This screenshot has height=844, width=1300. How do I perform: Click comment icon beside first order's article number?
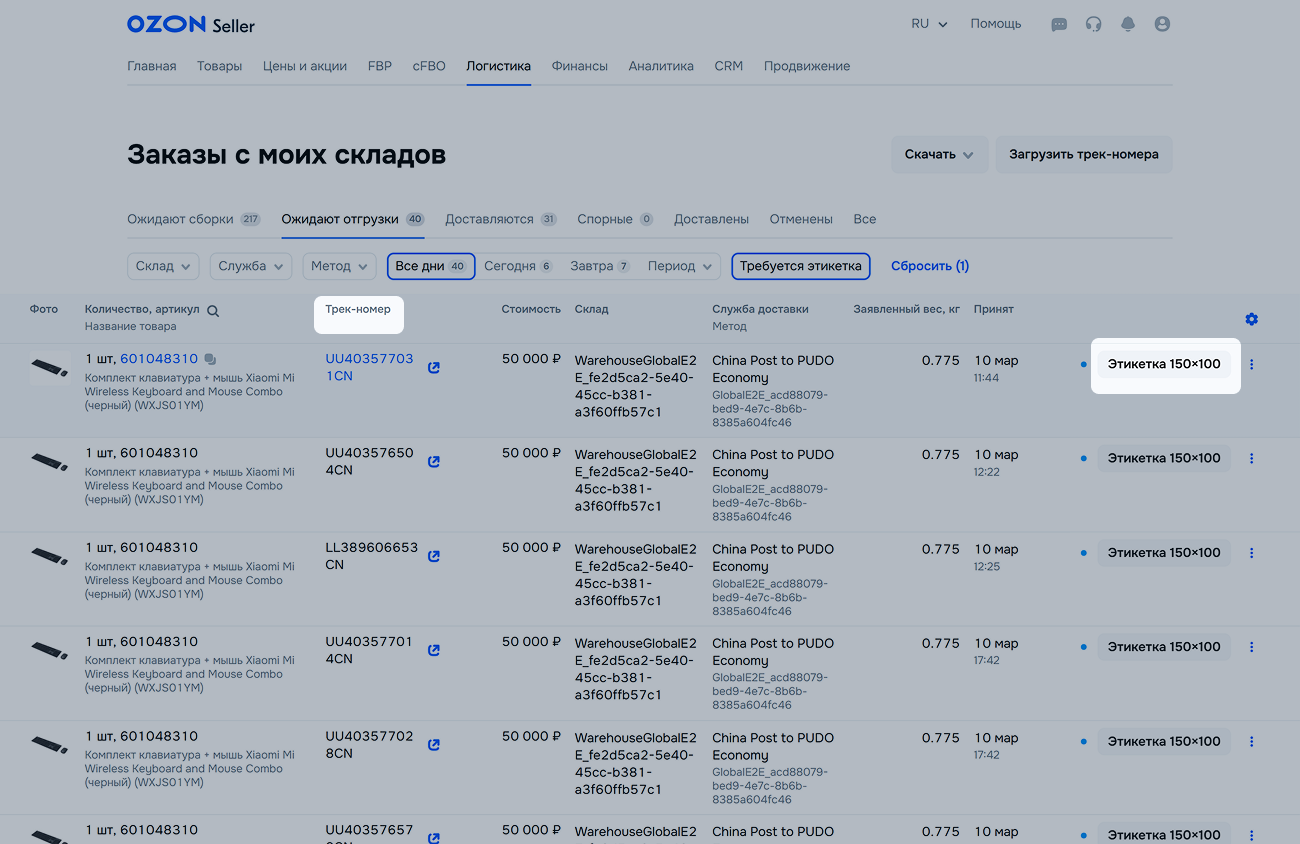210,359
